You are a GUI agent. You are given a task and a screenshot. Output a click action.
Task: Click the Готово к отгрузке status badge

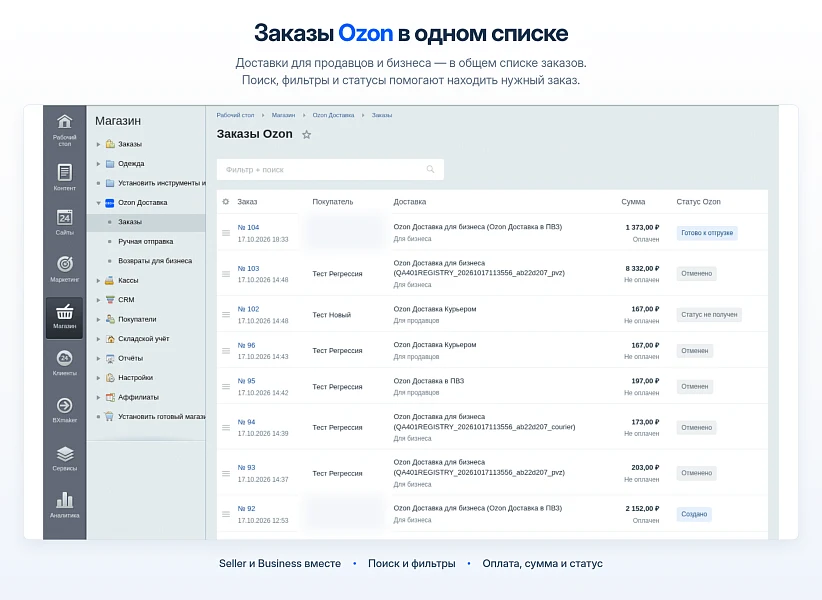click(707, 233)
